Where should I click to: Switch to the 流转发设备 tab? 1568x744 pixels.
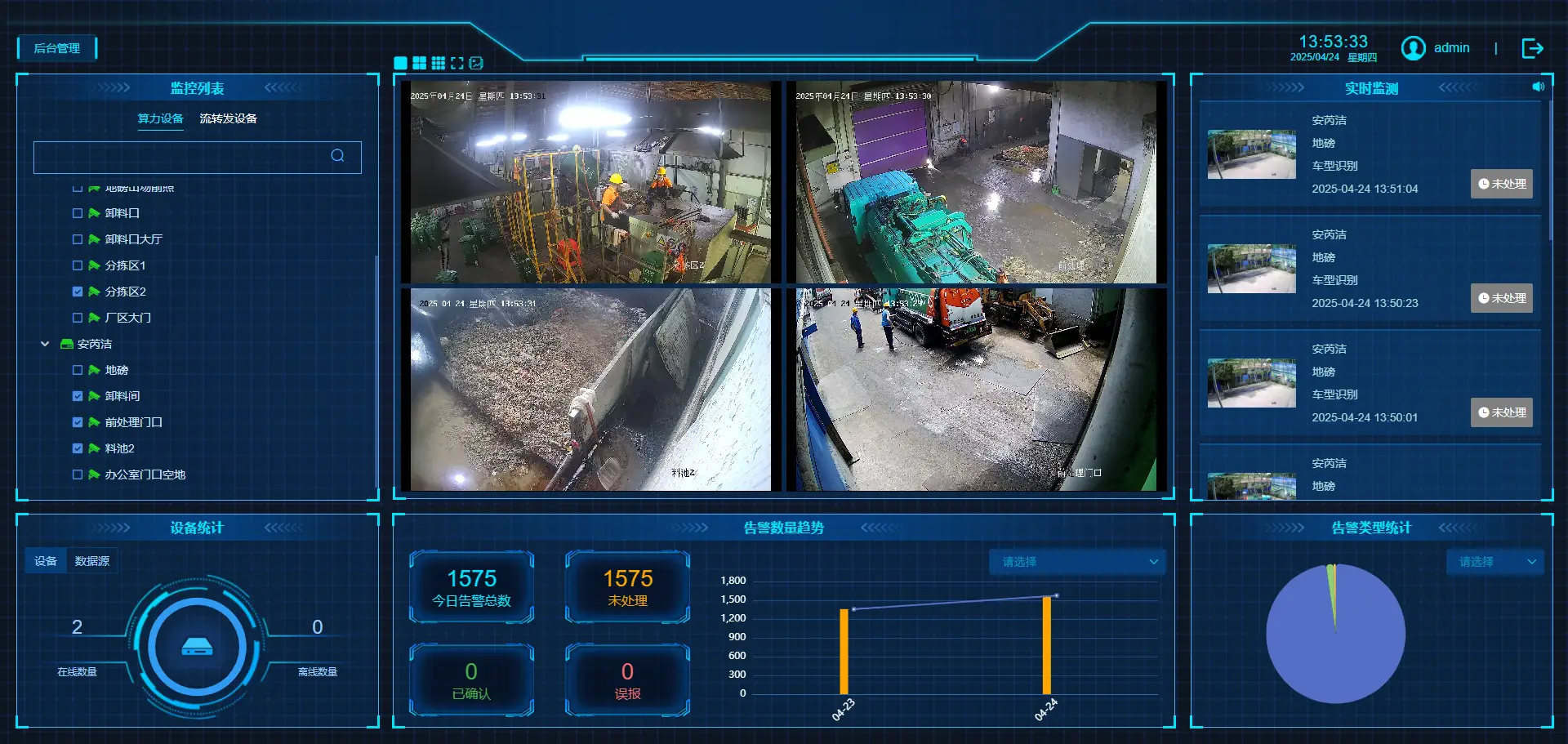coord(228,118)
